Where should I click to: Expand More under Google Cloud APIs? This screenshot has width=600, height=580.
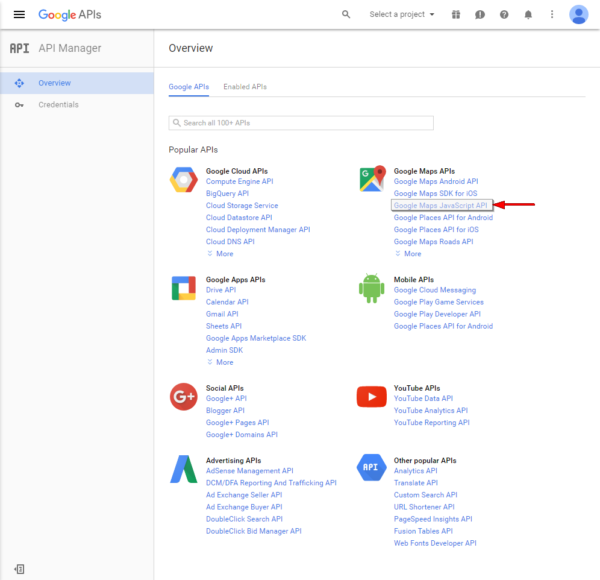(x=220, y=254)
